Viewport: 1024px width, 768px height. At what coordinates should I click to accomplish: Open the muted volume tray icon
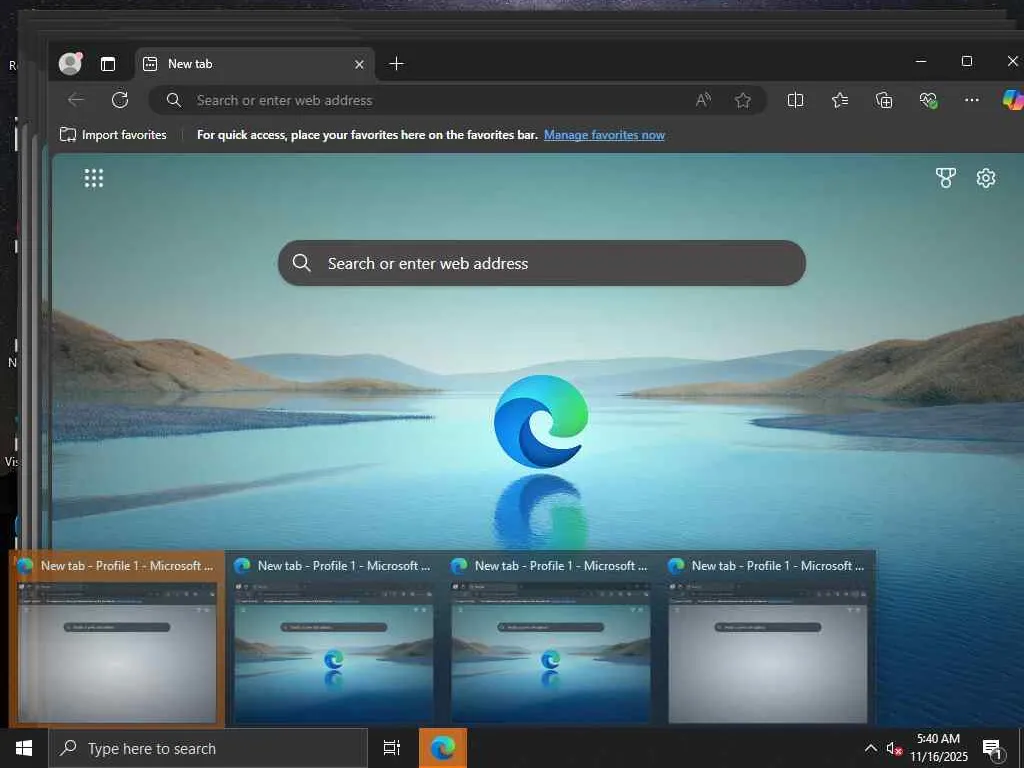pos(894,748)
